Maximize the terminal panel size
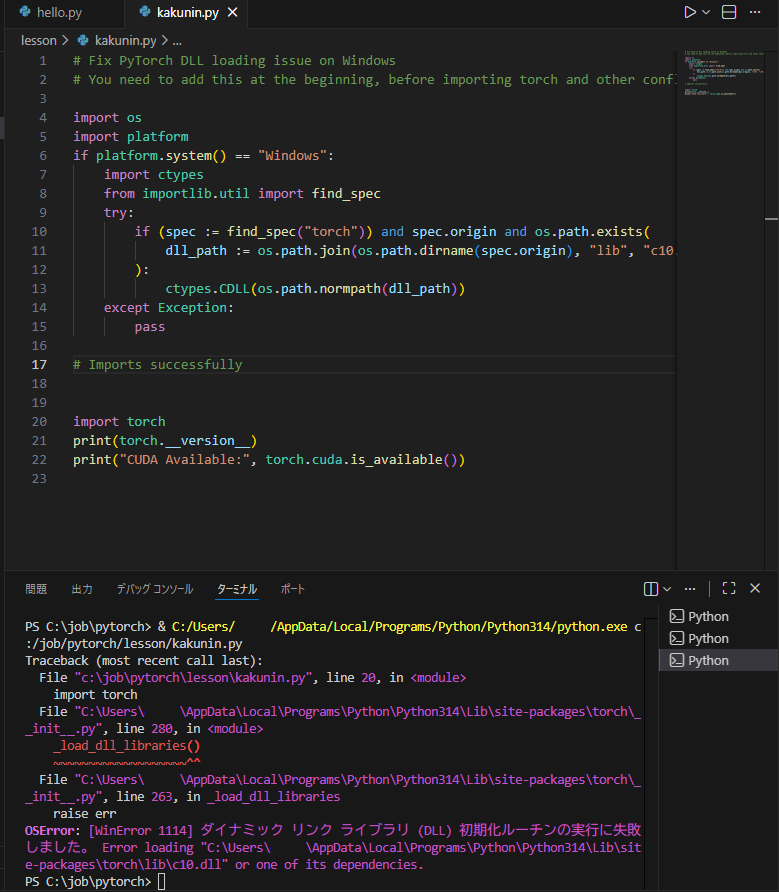The image size is (779, 892). 729,588
